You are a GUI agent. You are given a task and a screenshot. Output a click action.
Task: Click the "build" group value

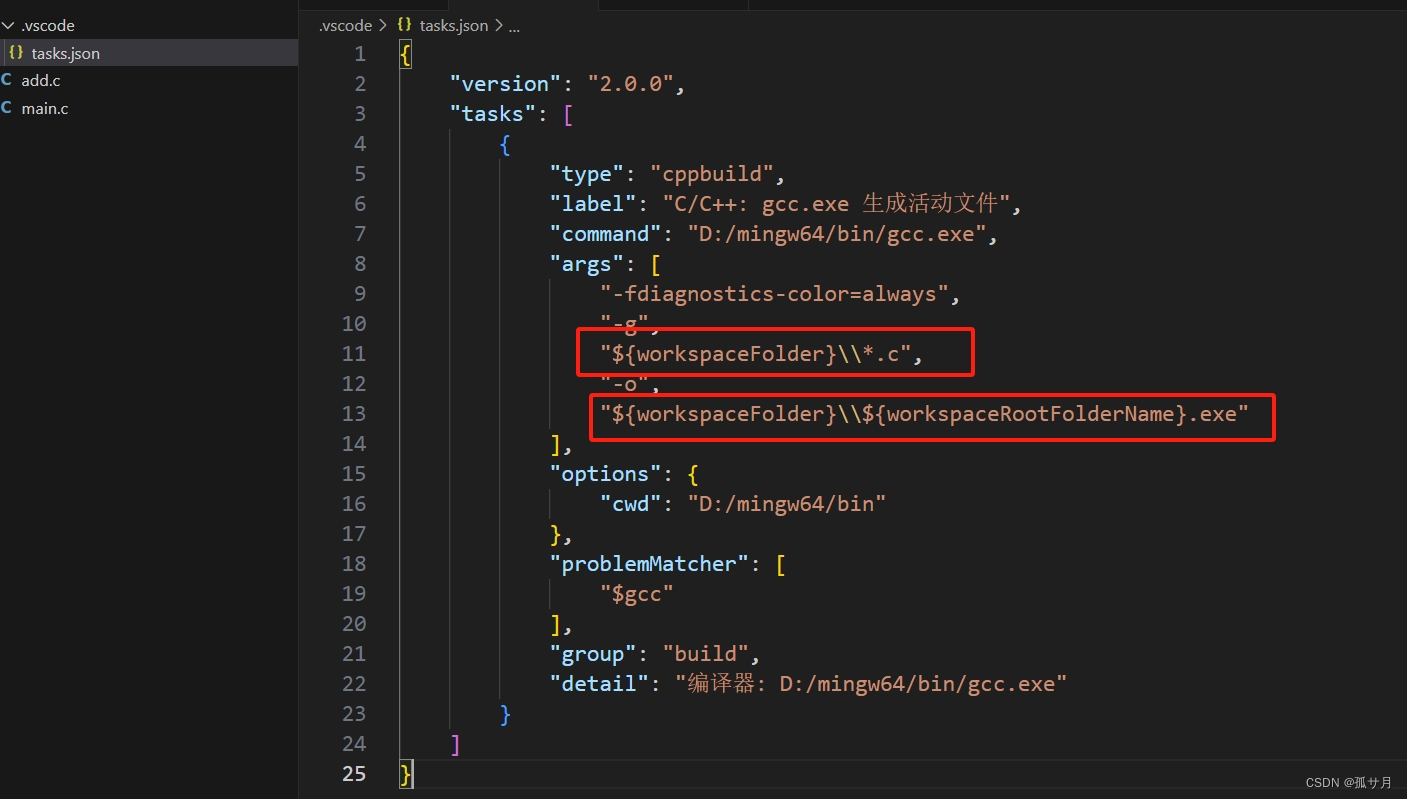(705, 654)
